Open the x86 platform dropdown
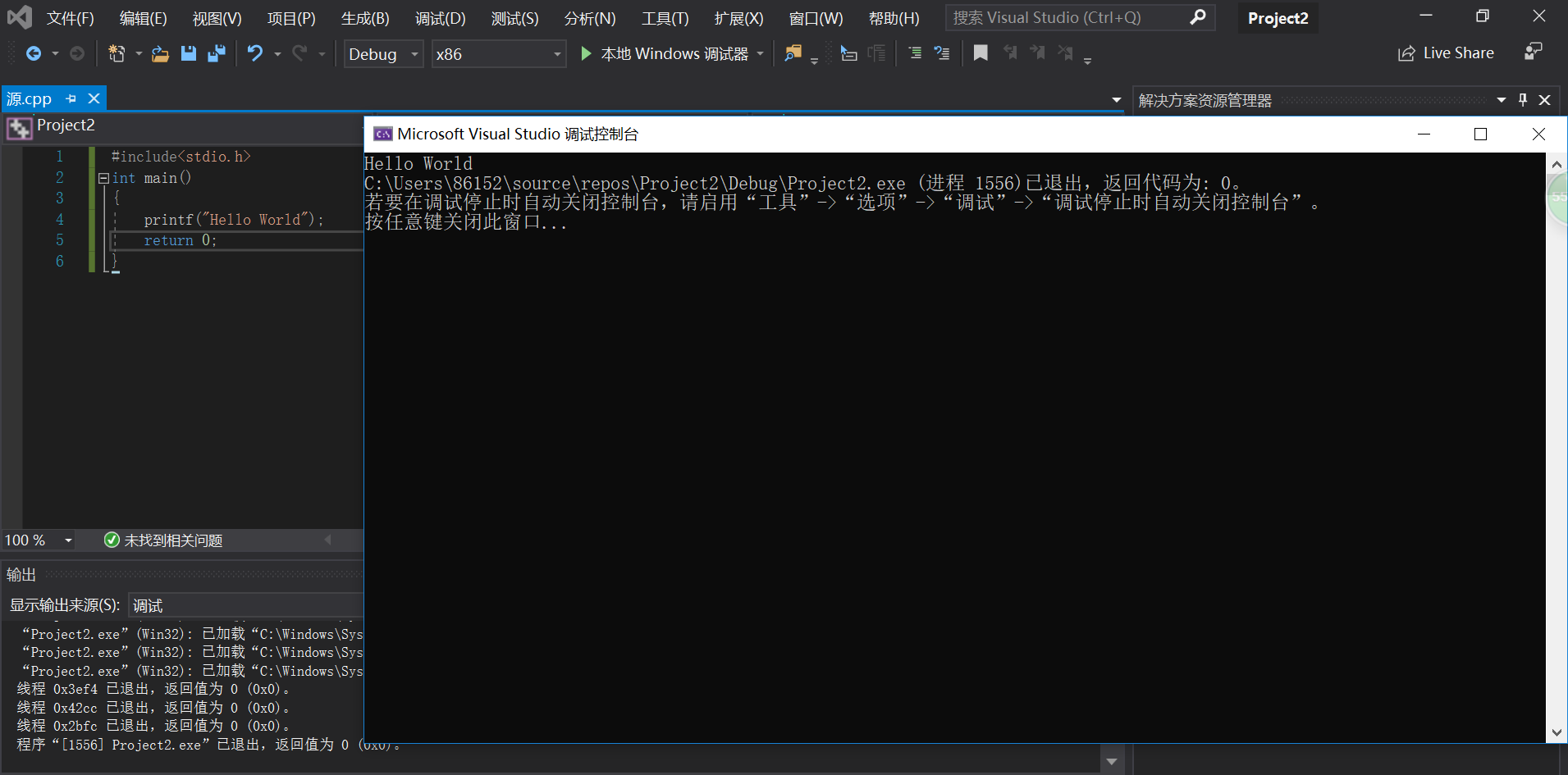 point(499,54)
